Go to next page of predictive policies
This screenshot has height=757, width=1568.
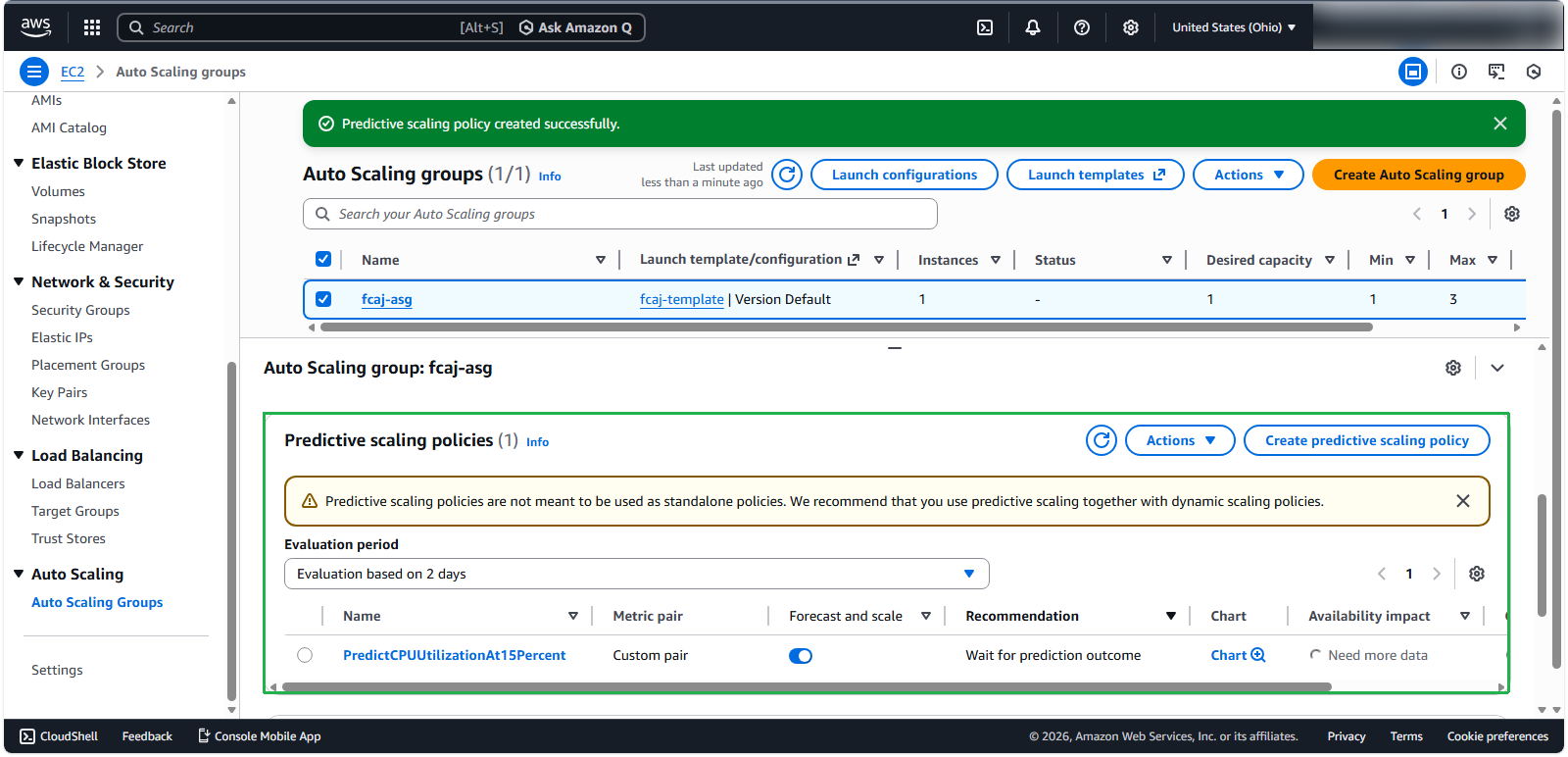(1437, 574)
